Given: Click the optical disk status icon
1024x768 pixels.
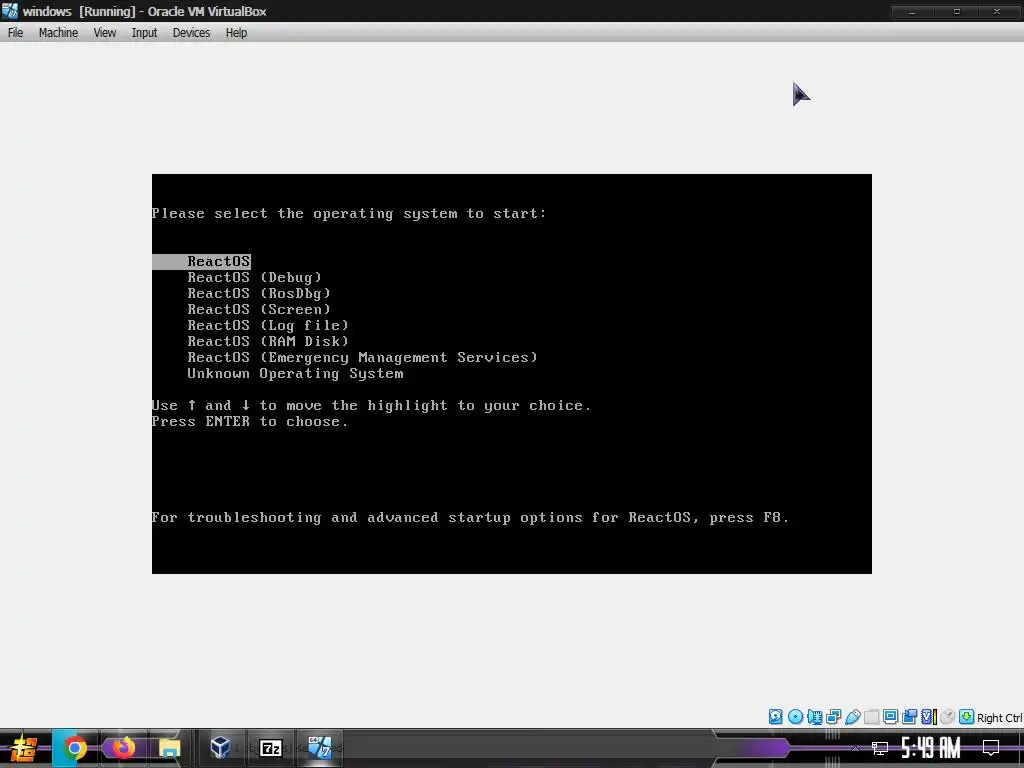Looking at the screenshot, I should tap(795, 716).
